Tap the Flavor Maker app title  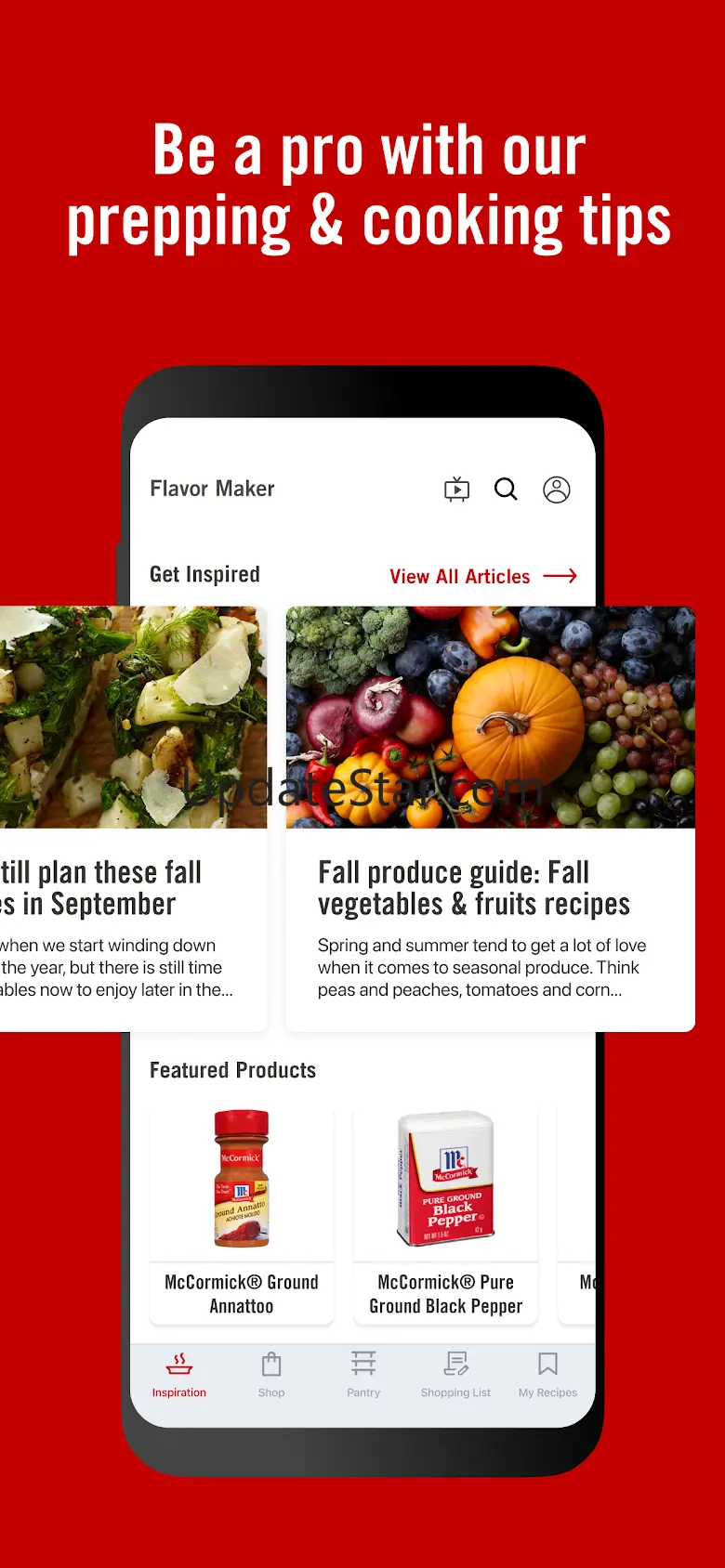213,489
